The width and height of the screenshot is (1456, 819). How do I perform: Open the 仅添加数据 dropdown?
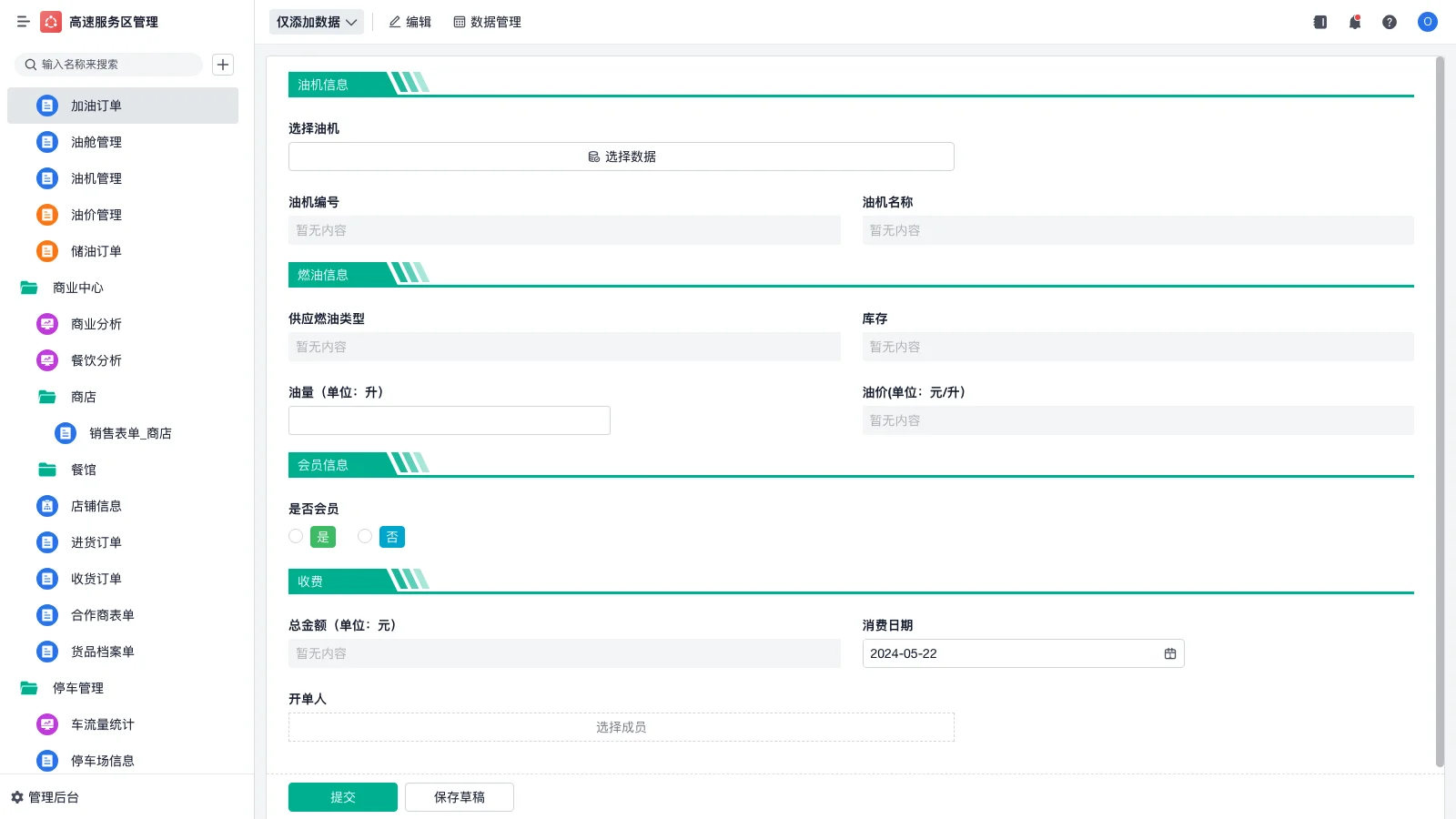click(x=315, y=21)
